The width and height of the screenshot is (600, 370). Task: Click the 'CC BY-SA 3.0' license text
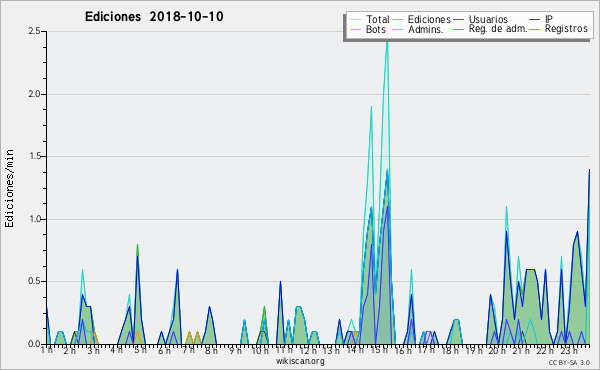(569, 362)
